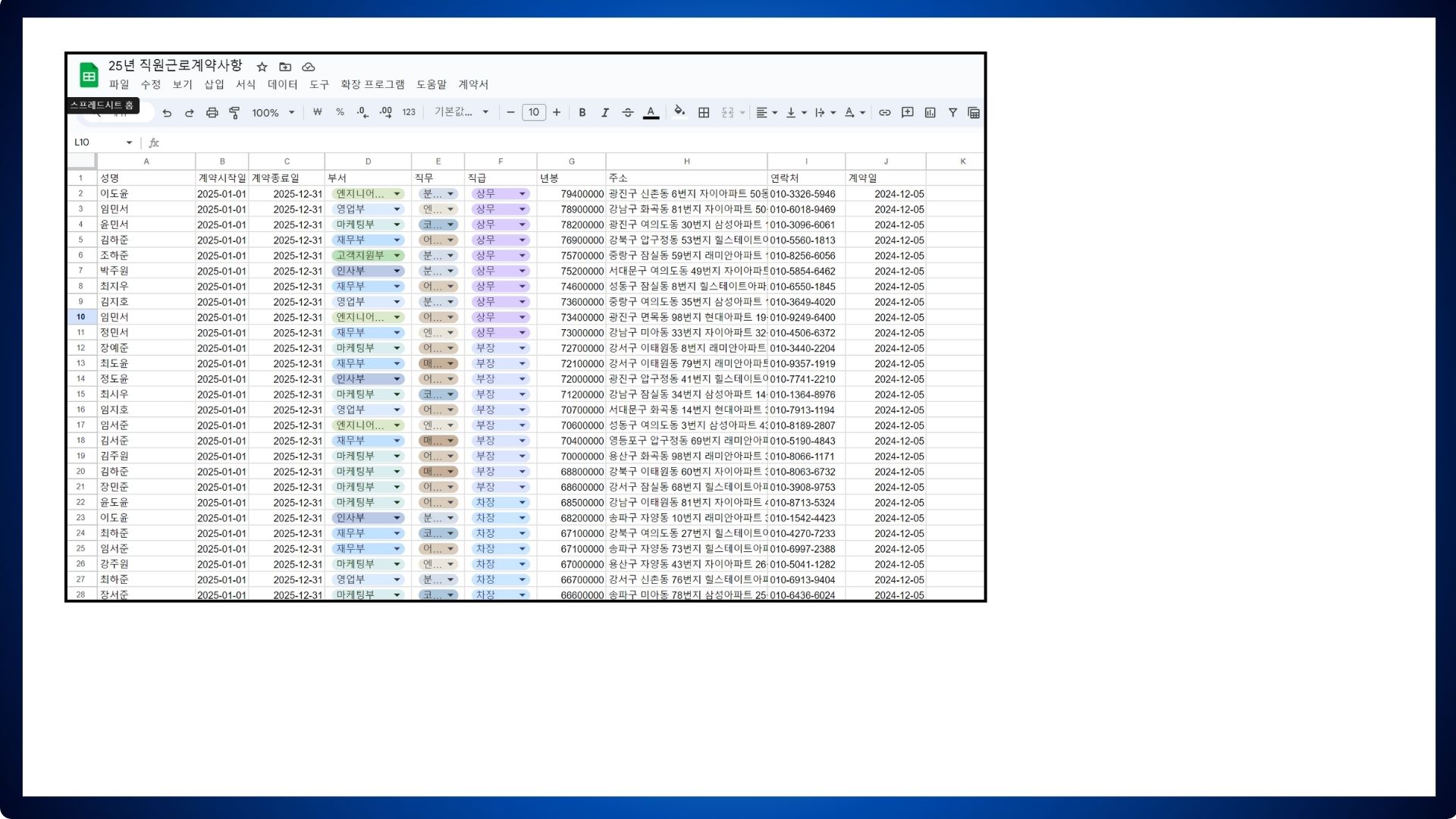Open the 확장 프로그램 menu
Viewport: 1456px width, 819px height.
(372, 84)
